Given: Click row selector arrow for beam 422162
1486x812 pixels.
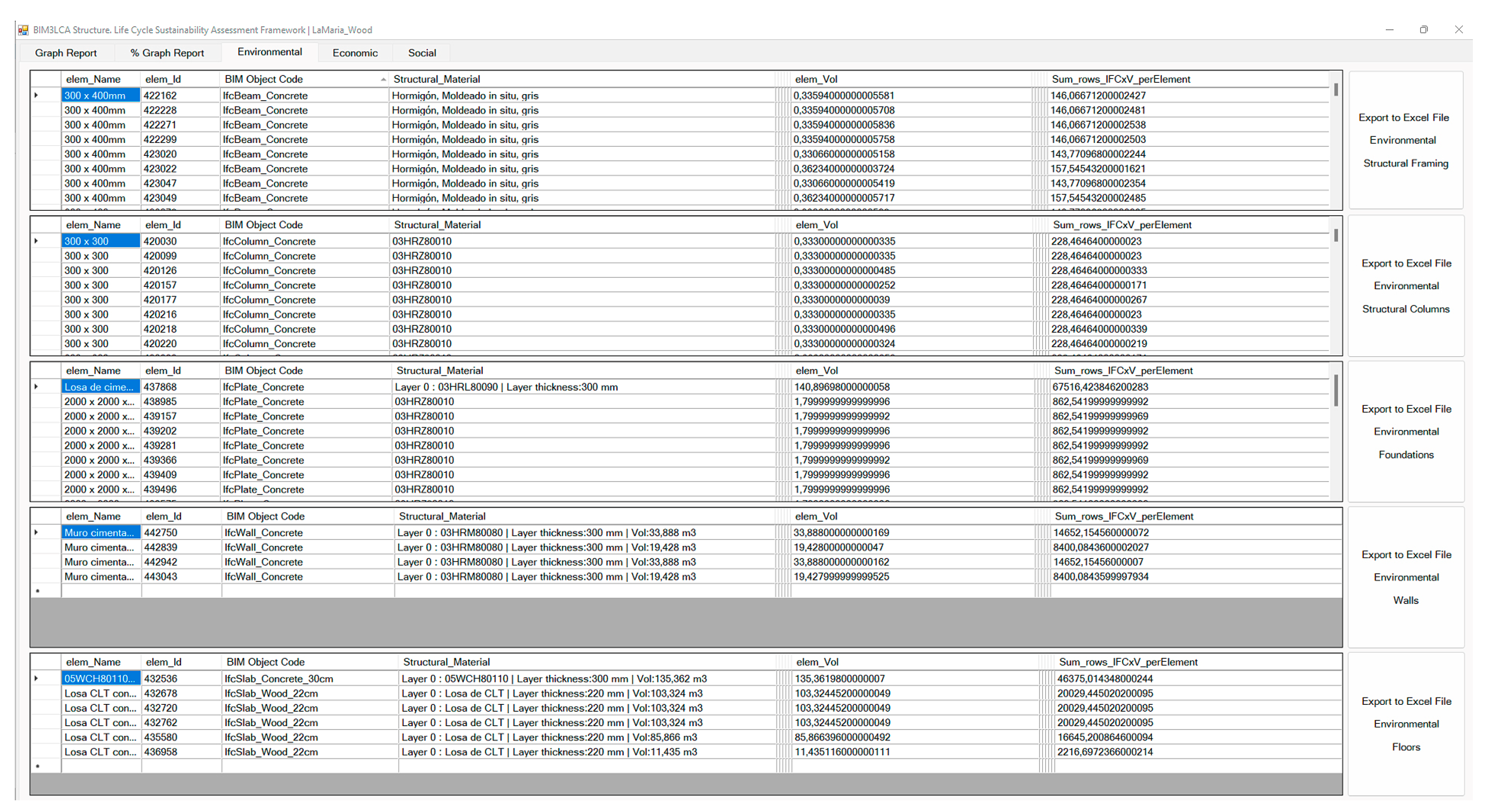Looking at the screenshot, I should click(36, 95).
